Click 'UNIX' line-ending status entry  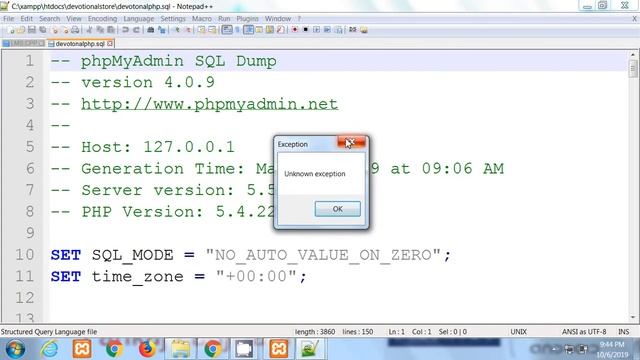tap(518, 332)
